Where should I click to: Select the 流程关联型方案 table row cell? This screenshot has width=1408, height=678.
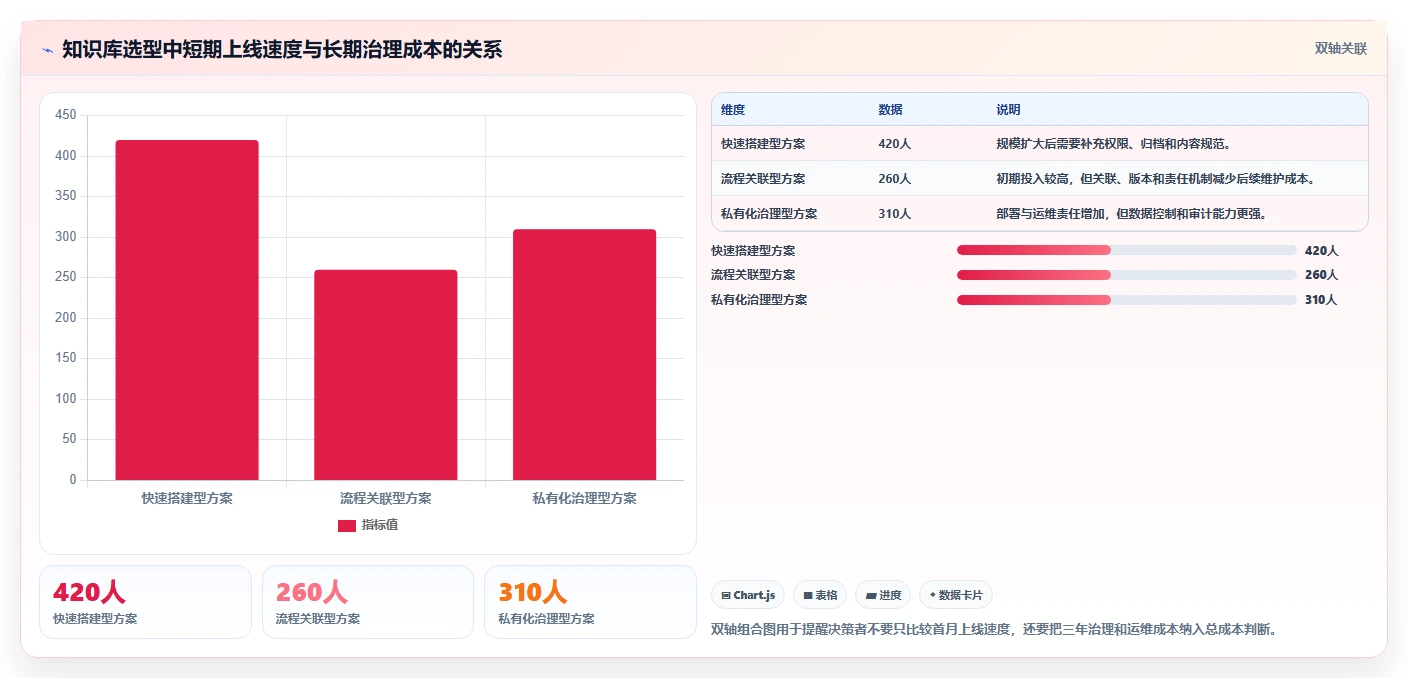(x=763, y=178)
